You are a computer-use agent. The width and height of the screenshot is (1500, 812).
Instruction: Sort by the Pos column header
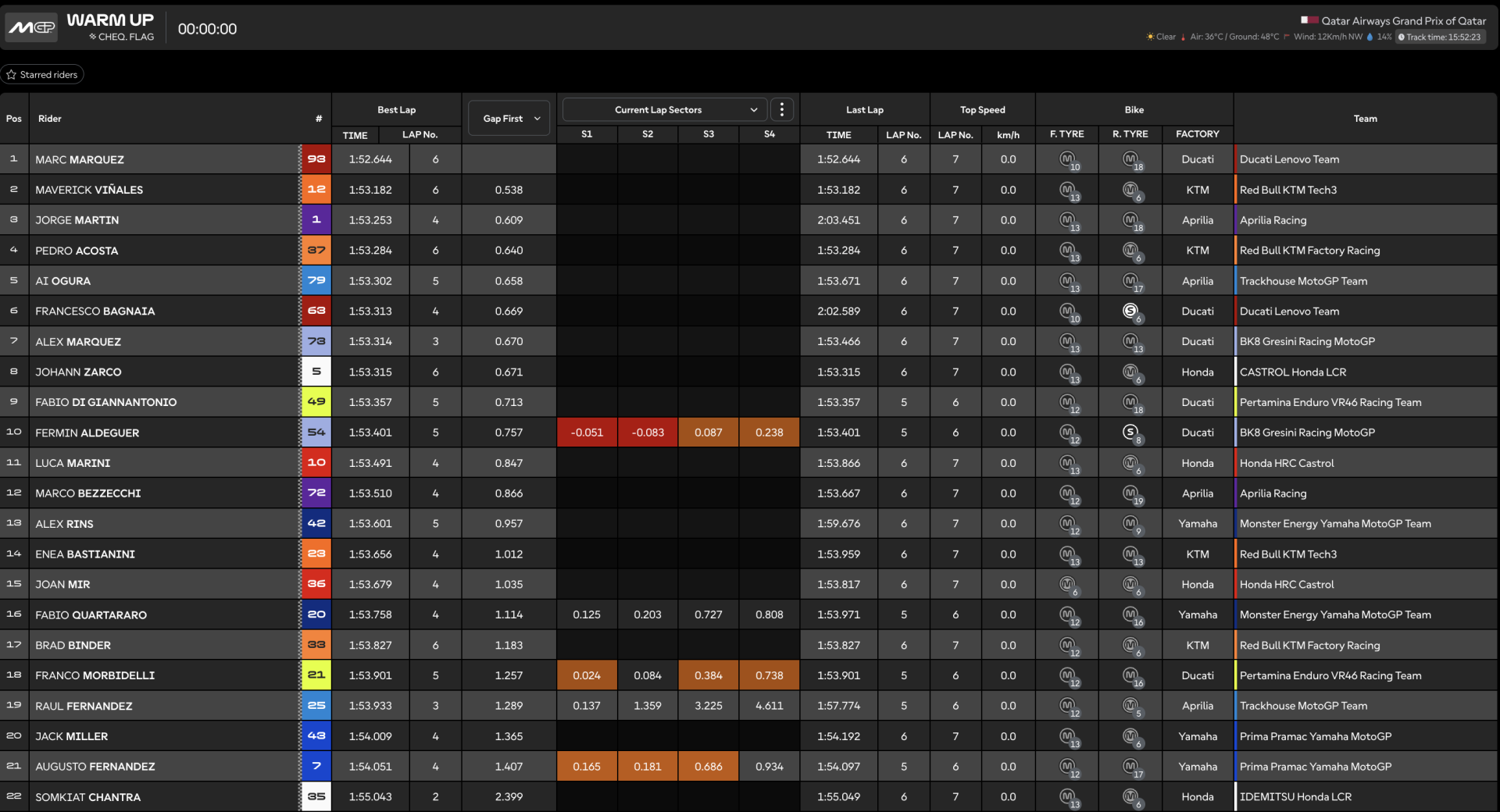pyautogui.click(x=14, y=119)
